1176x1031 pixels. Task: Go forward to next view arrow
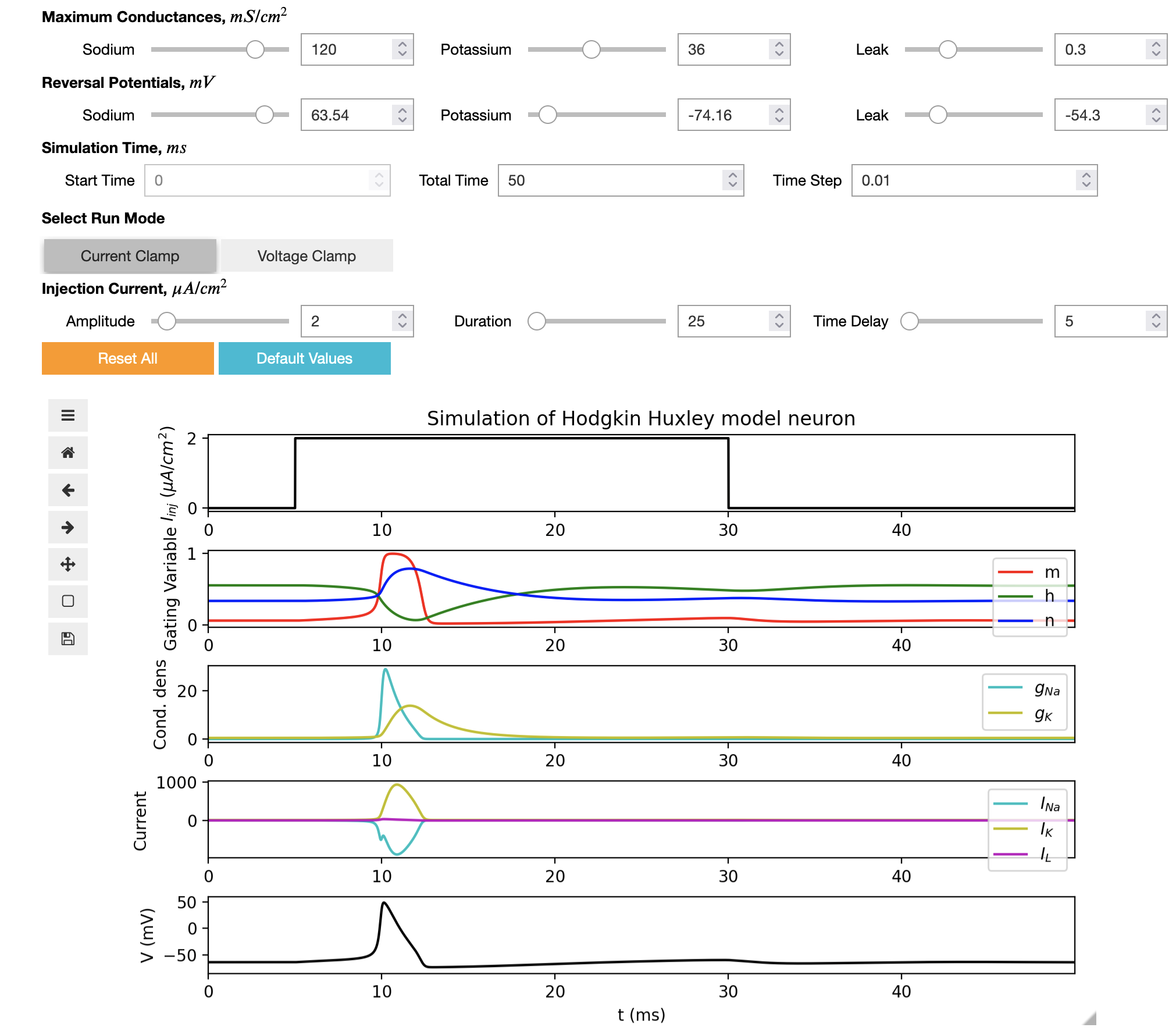[x=67, y=527]
